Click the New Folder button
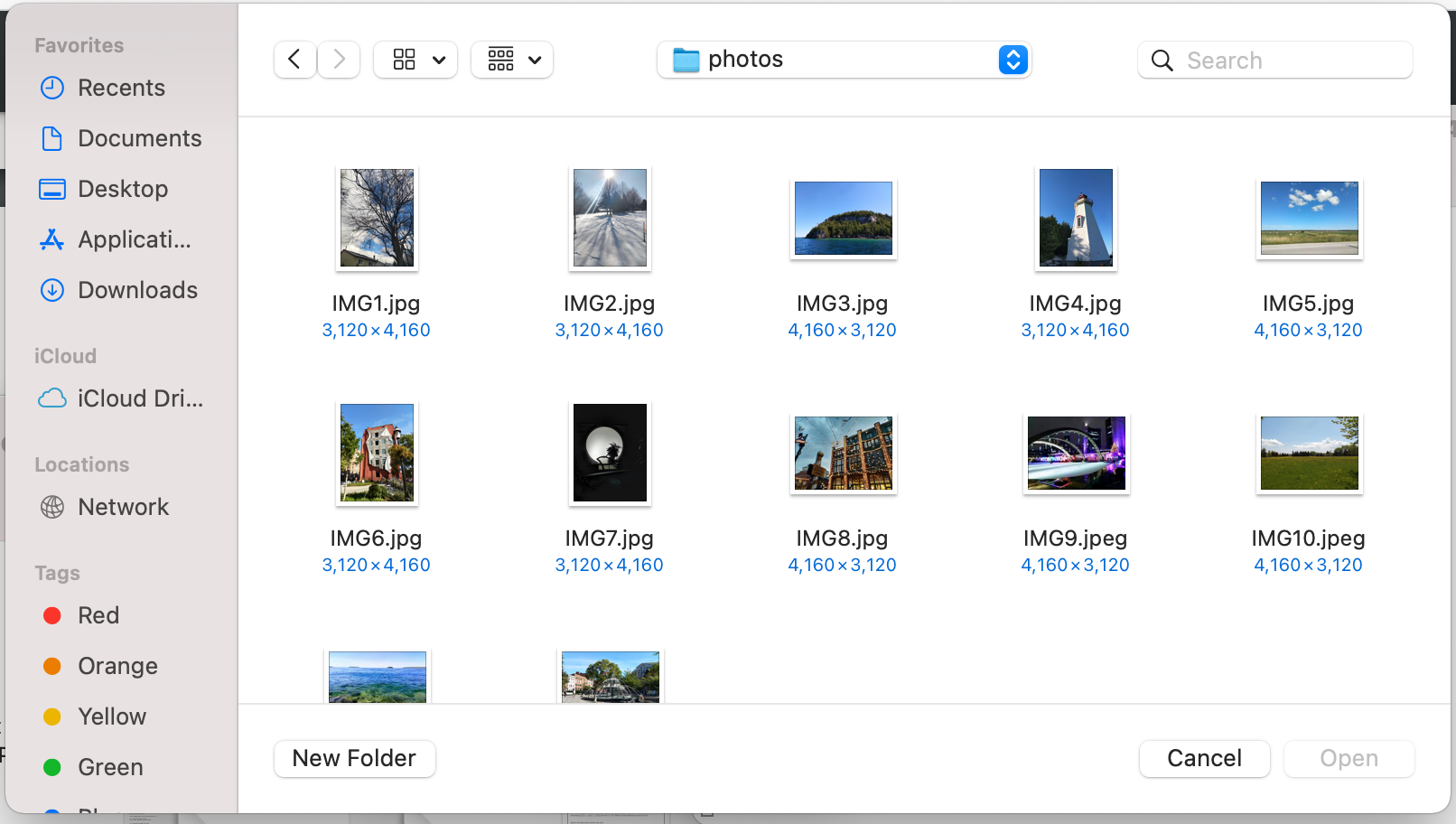The image size is (1456, 824). click(355, 758)
